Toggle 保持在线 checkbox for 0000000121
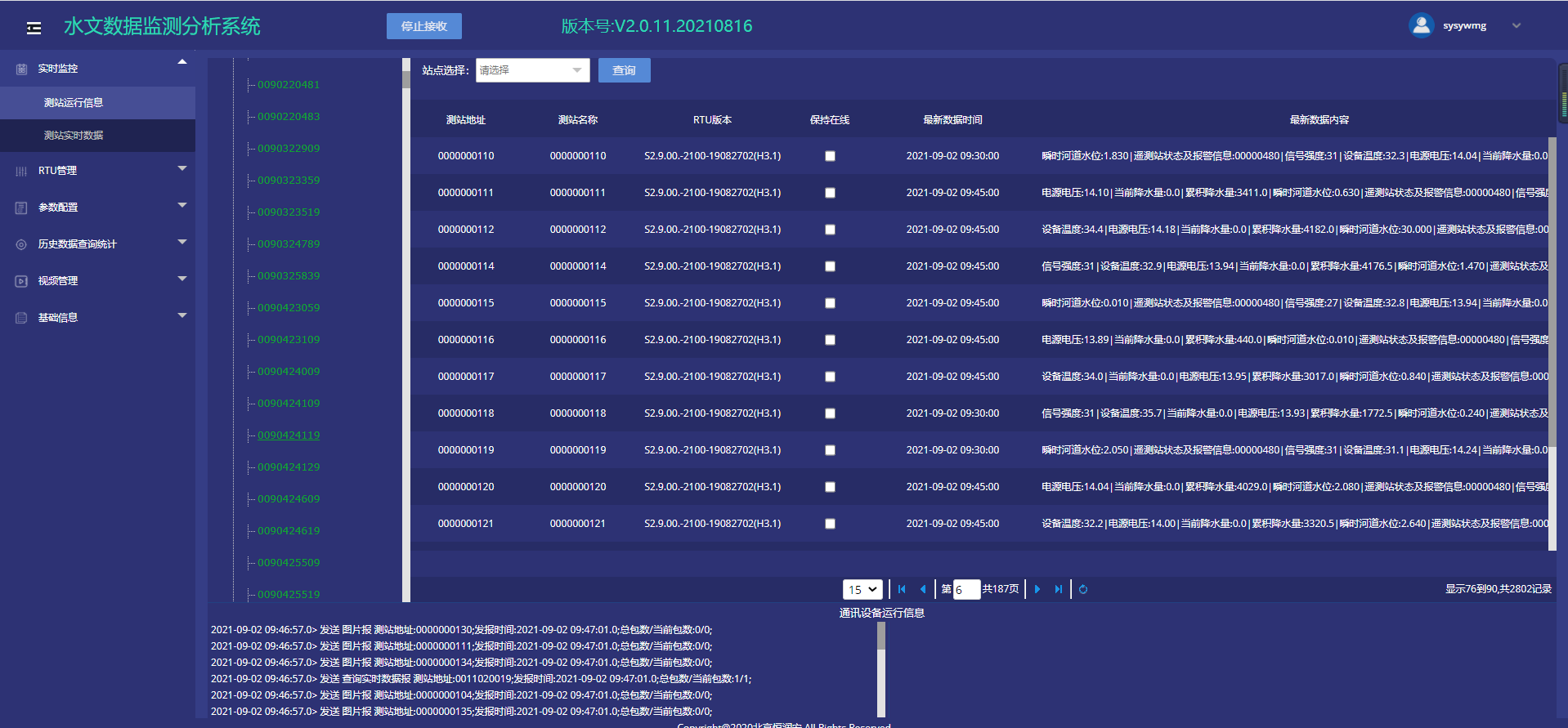Screen dimensions: 1568x728 click(830, 524)
